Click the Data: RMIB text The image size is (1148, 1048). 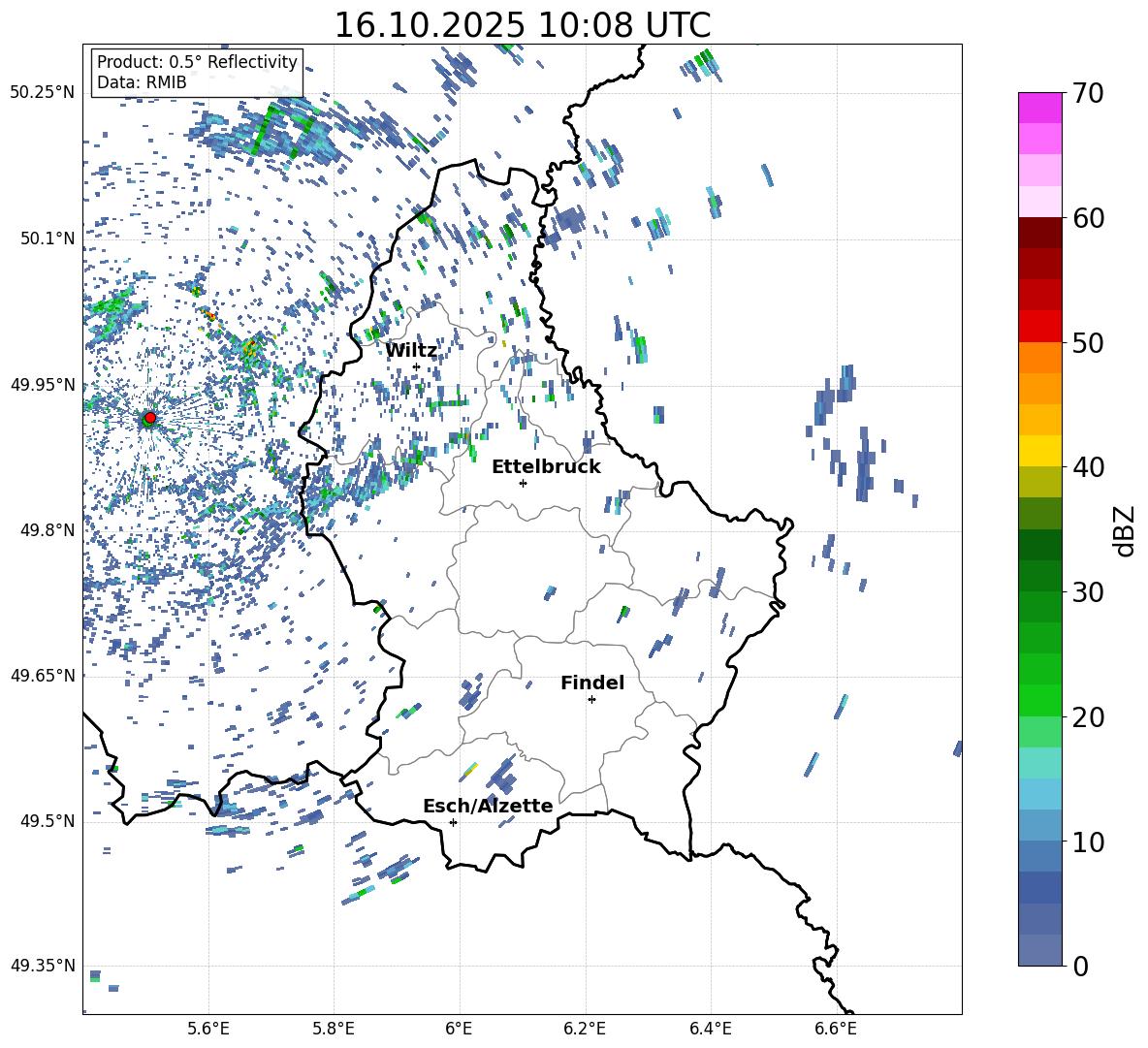tap(142, 82)
